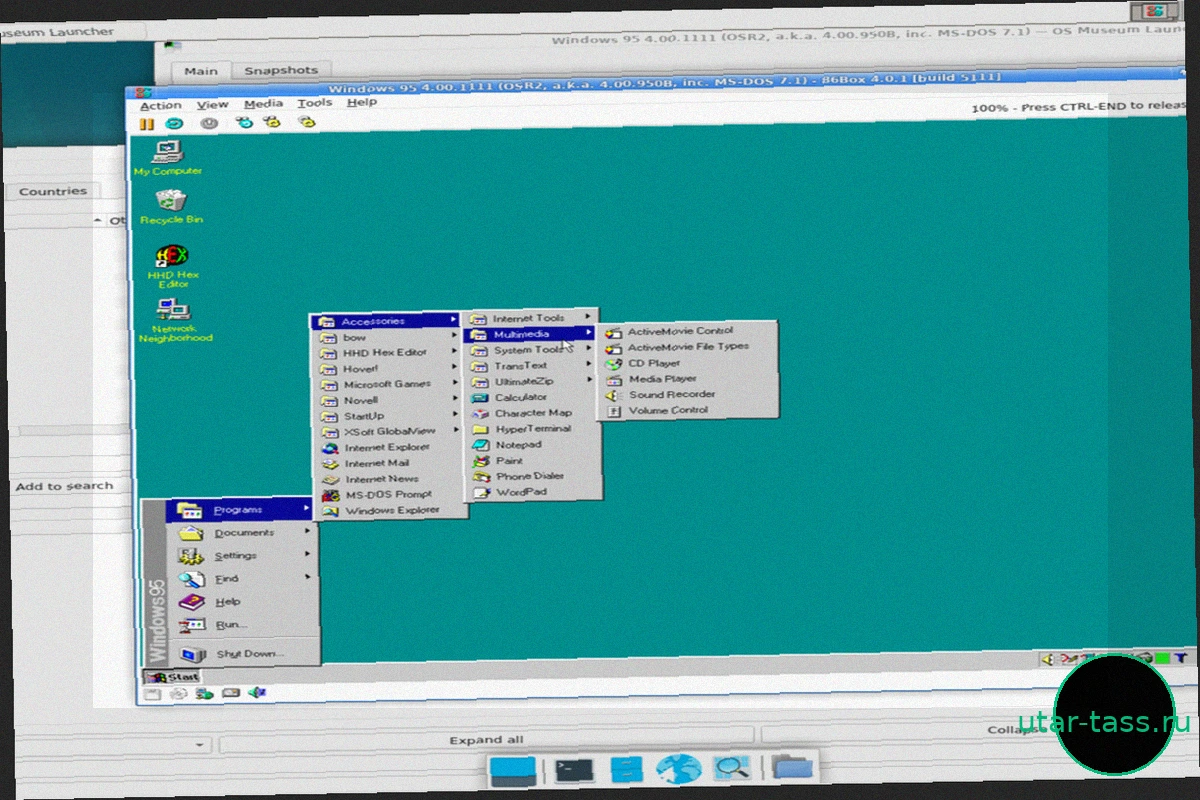Open ActiveMovie File Types entry
This screenshot has height=800, width=1200.
[688, 347]
